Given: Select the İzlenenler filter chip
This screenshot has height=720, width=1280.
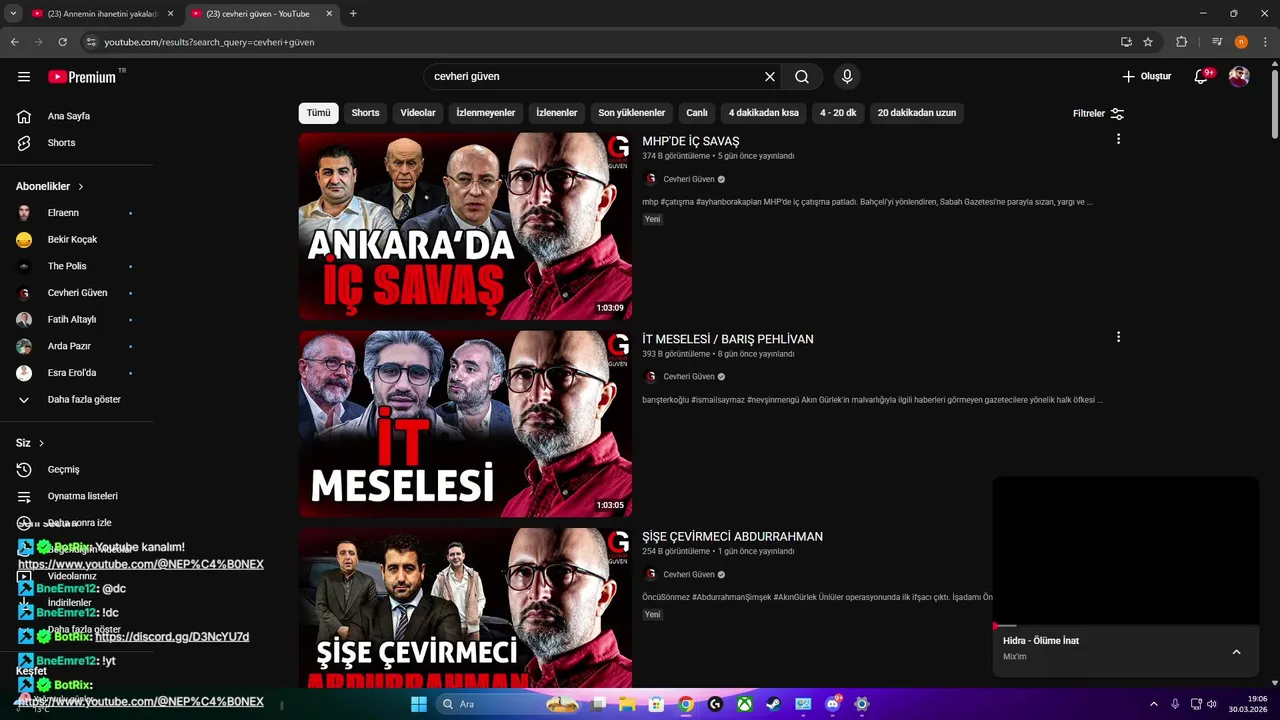Looking at the screenshot, I should (557, 113).
